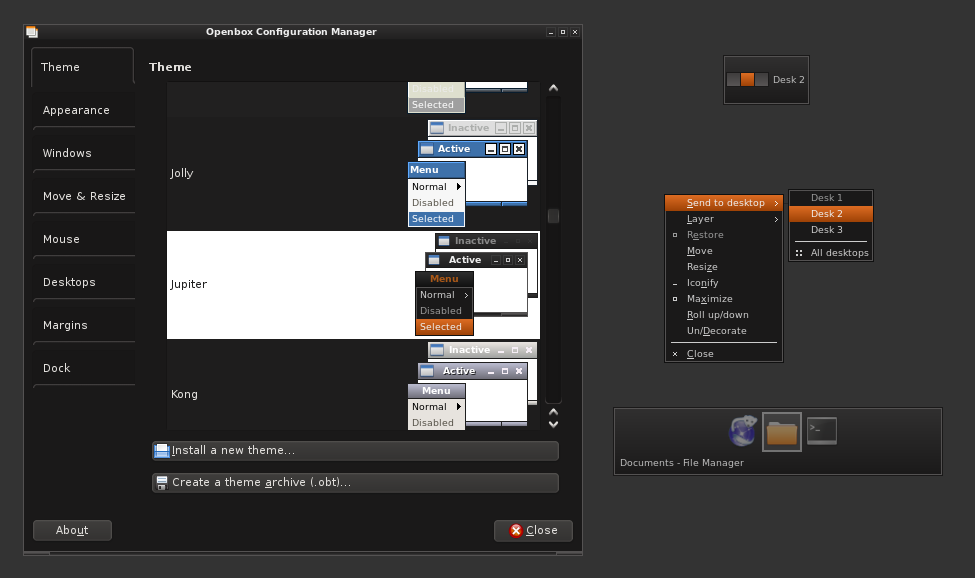Click the lower scroll-down arrow of theme list

click(553, 424)
